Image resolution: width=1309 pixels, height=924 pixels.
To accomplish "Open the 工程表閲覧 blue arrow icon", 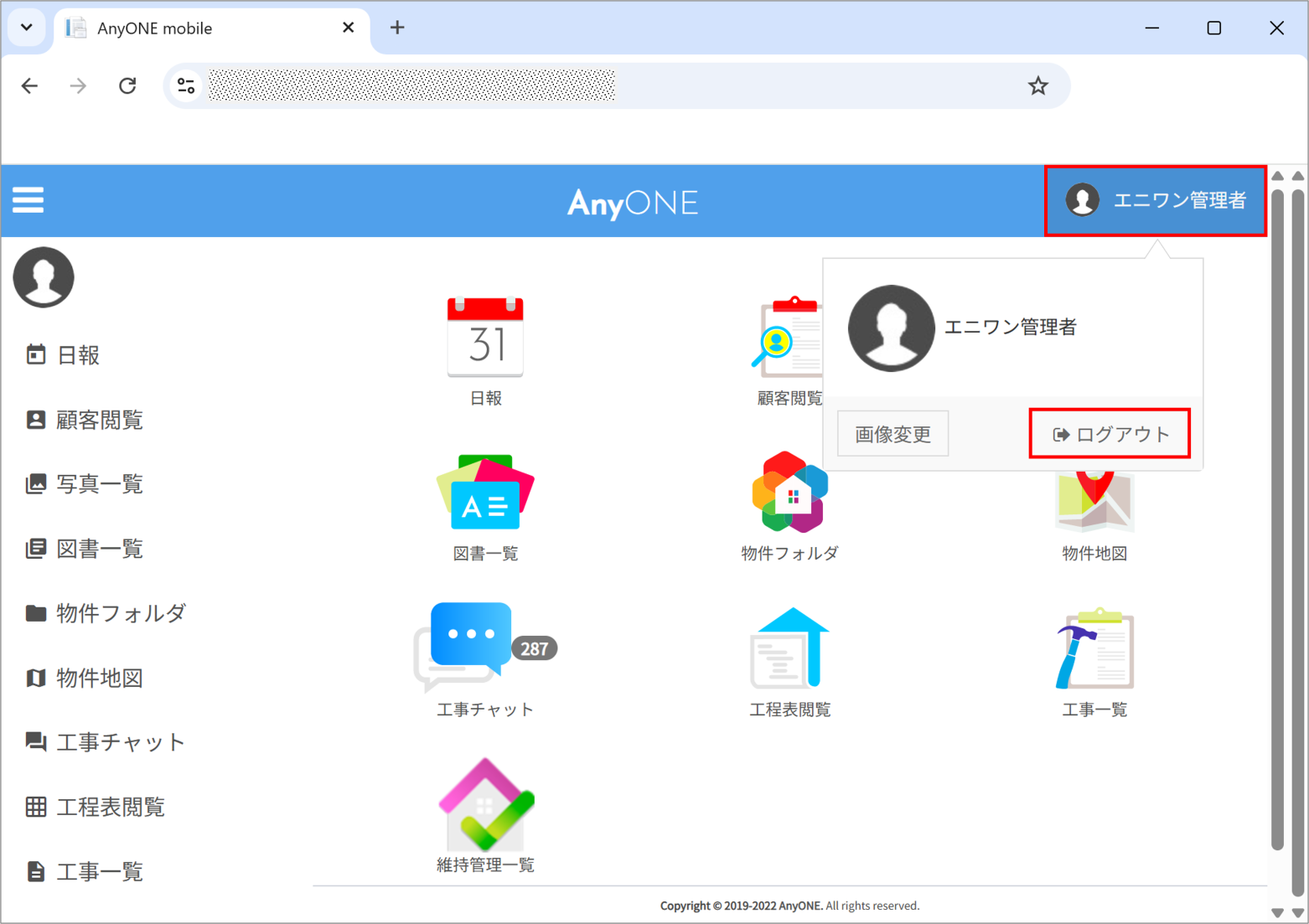I will pos(789,648).
